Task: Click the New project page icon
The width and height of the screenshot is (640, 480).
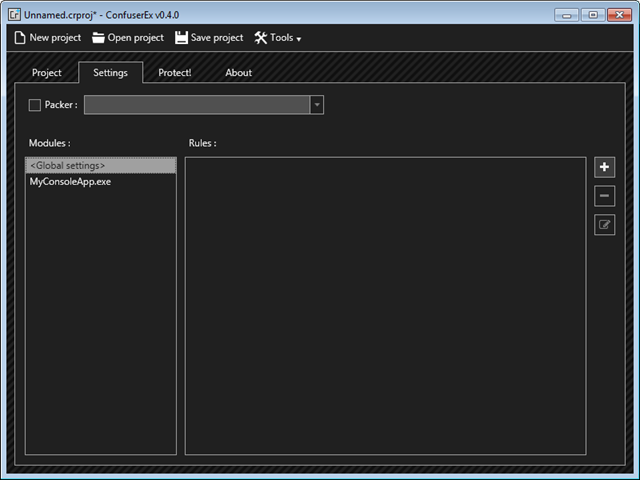Action: click(19, 38)
